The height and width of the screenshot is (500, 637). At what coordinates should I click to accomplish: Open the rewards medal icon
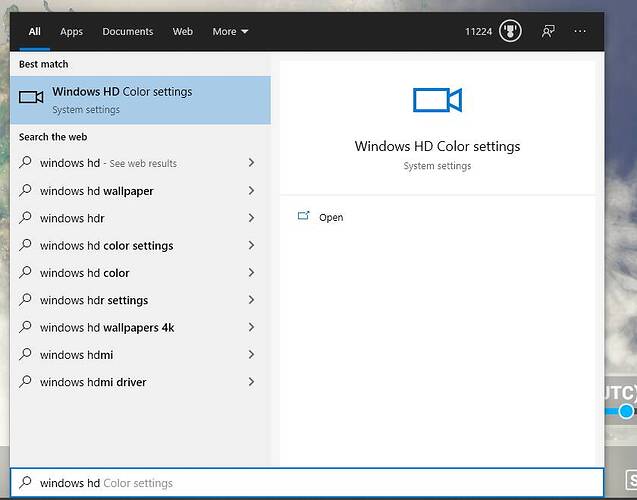[x=510, y=31]
